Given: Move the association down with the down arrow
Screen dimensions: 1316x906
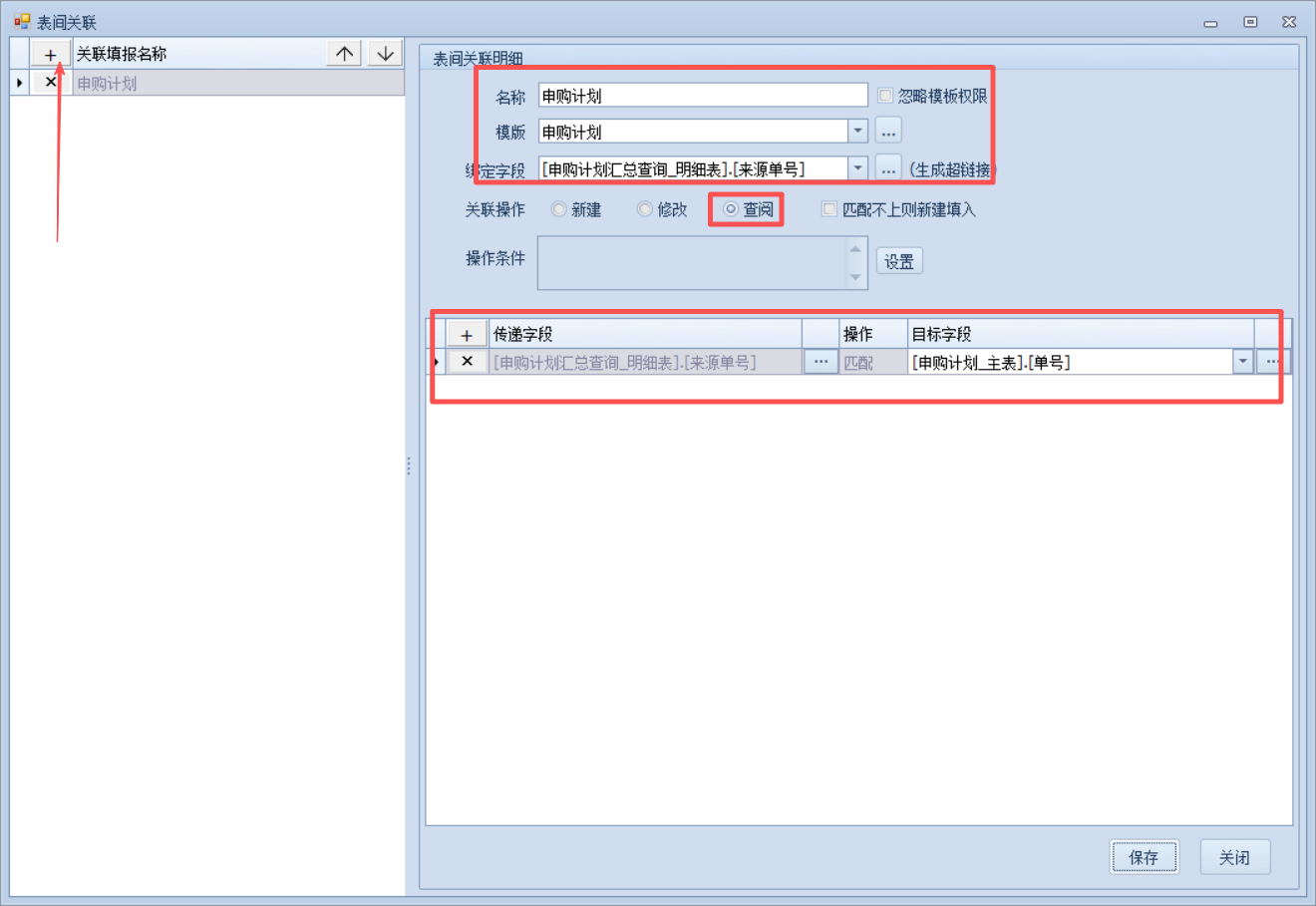Looking at the screenshot, I should click(385, 54).
